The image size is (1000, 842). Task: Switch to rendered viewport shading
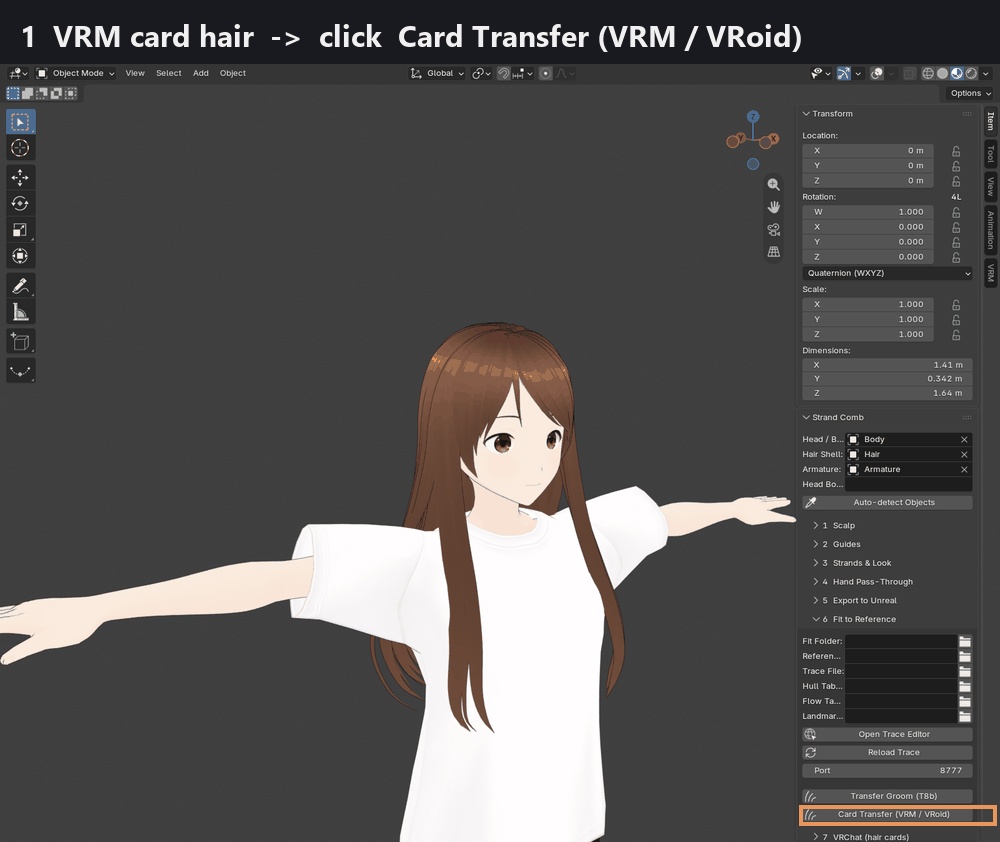[x=971, y=73]
